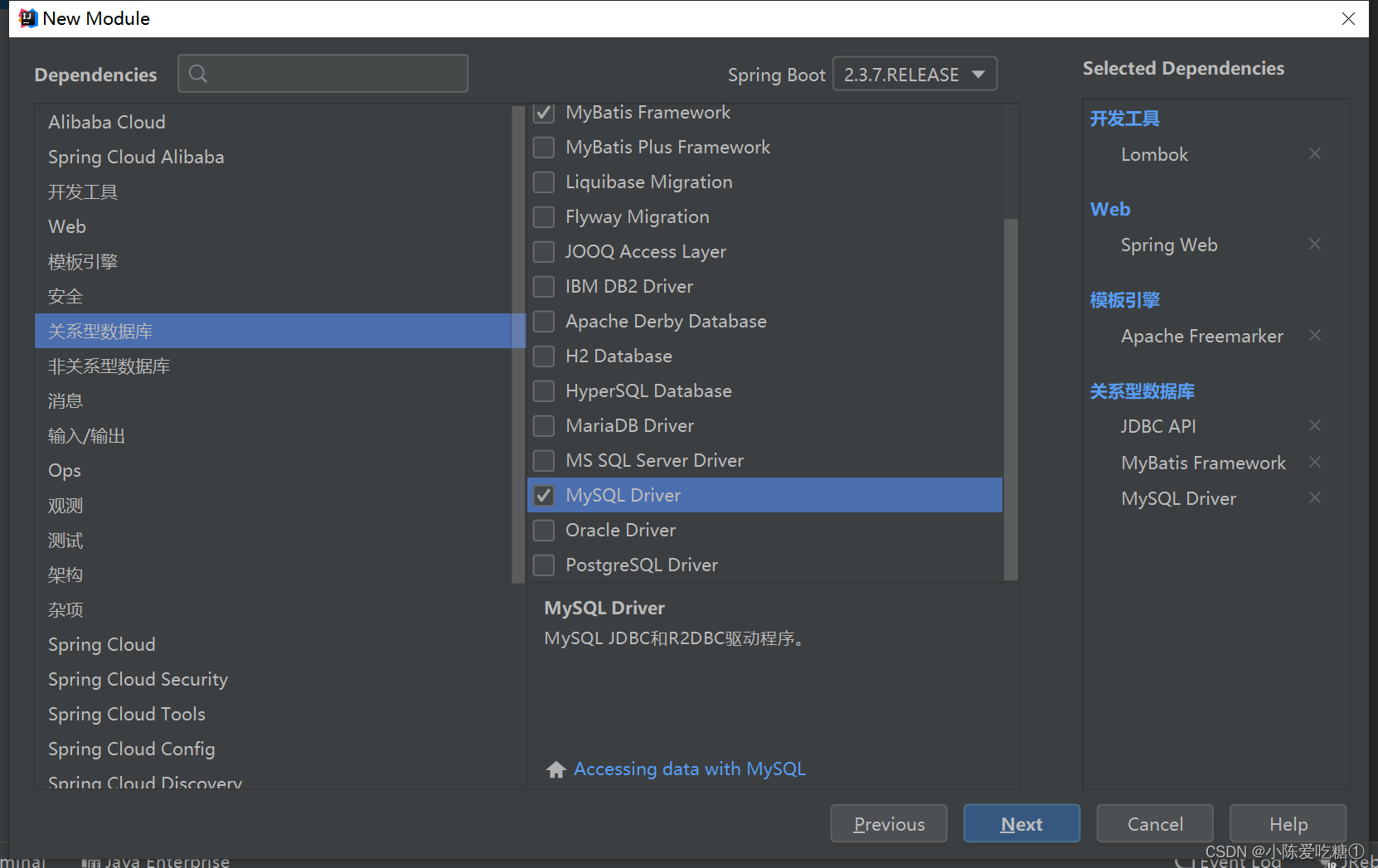Check the JOOQ Access Layer checkbox
Viewport: 1378px width, 868px height.
pyautogui.click(x=544, y=252)
